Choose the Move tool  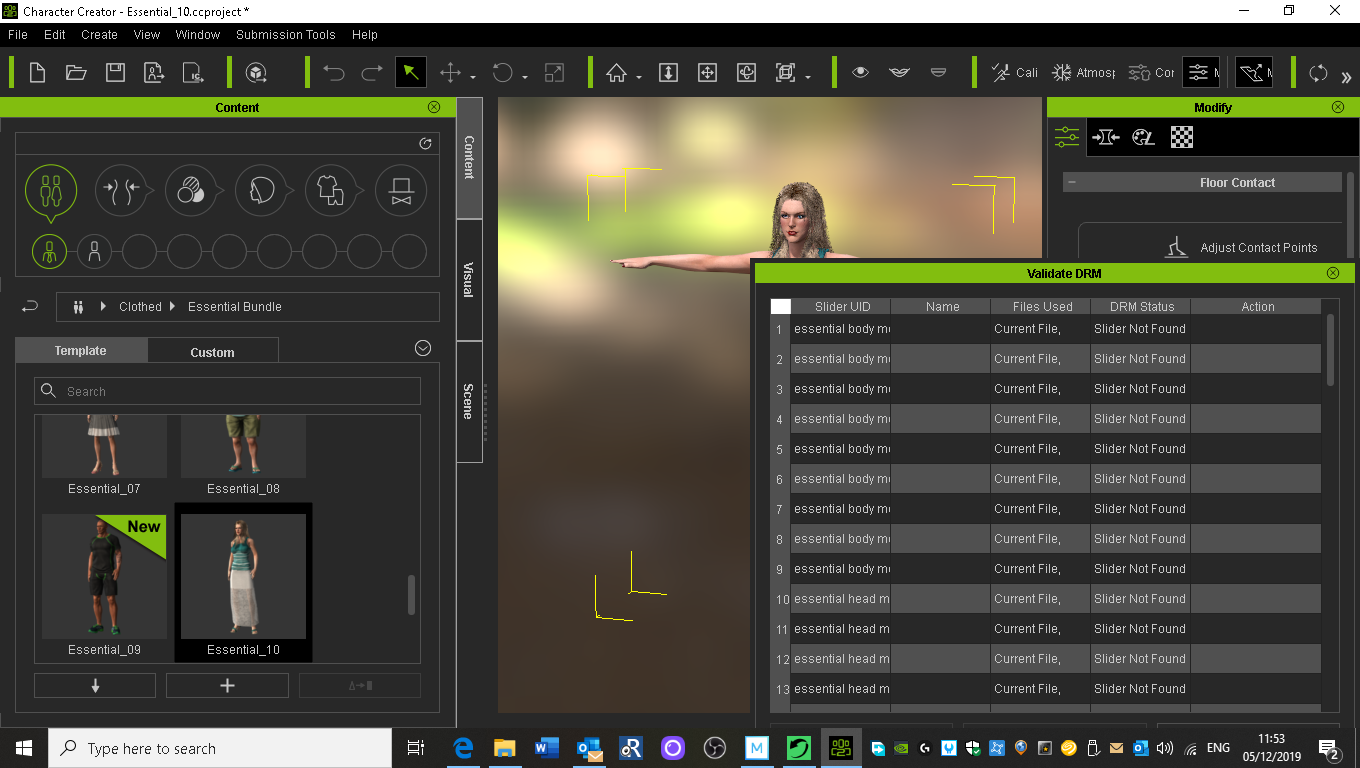450,73
